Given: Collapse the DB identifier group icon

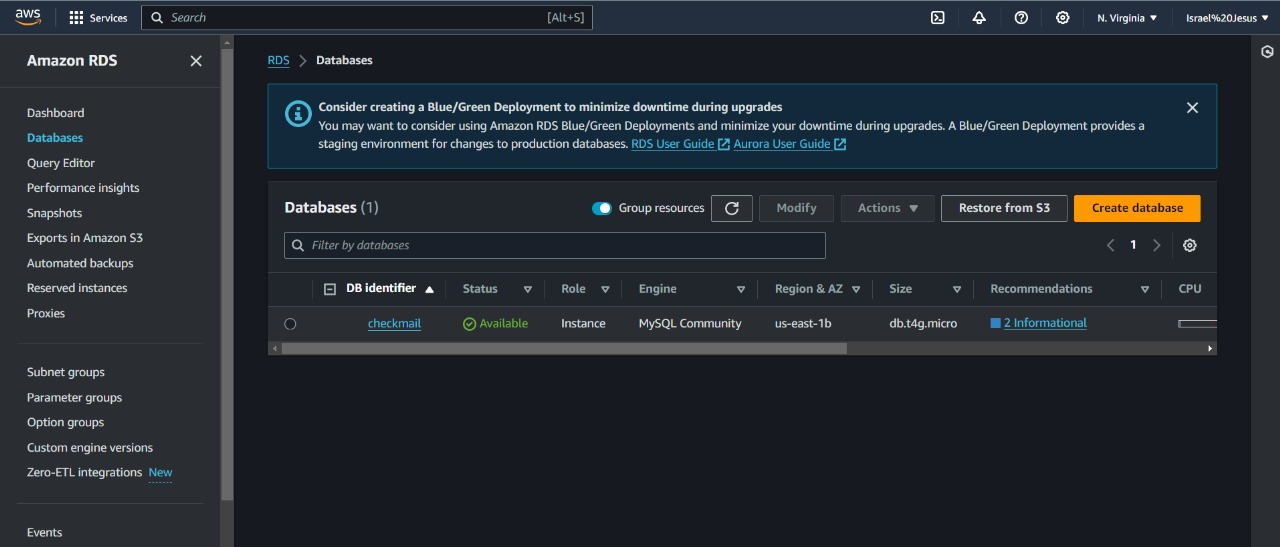Looking at the screenshot, I should (x=330, y=289).
